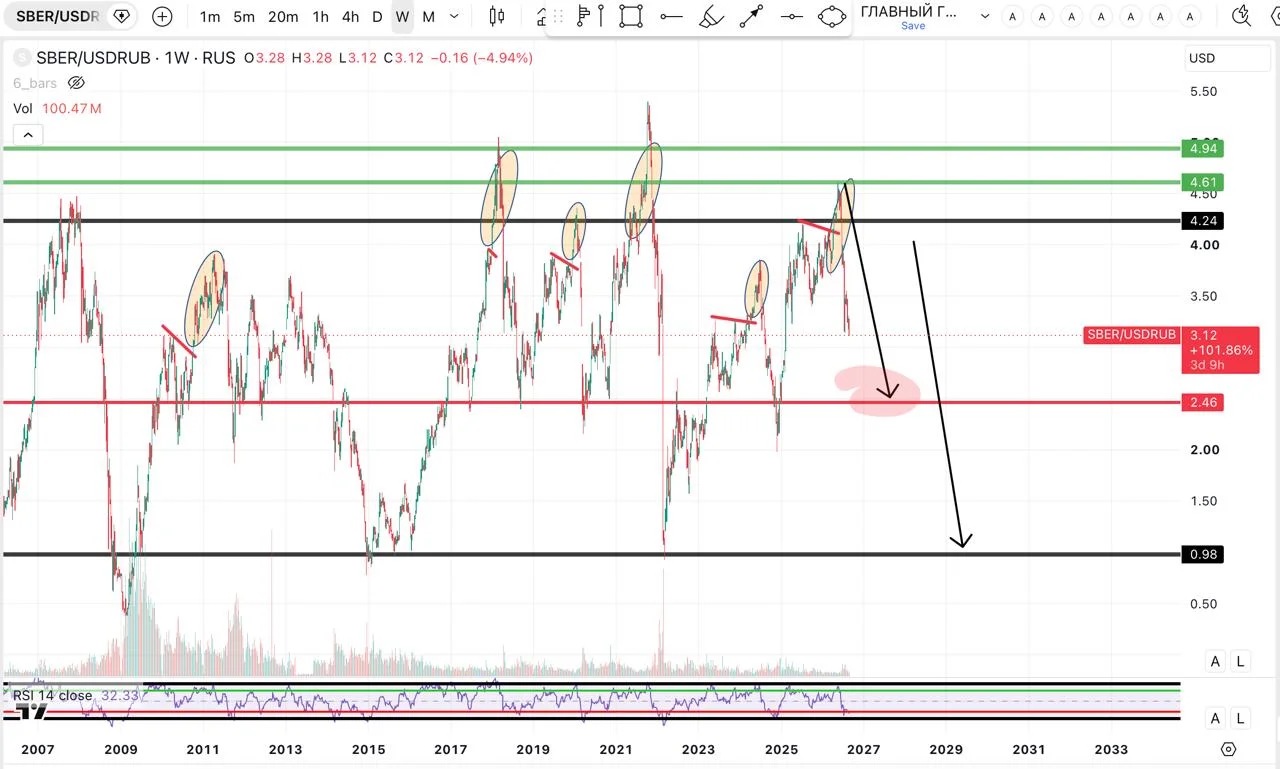Open the SBER/USDR symbol search
Screen dimensions: 1280x769
point(57,16)
